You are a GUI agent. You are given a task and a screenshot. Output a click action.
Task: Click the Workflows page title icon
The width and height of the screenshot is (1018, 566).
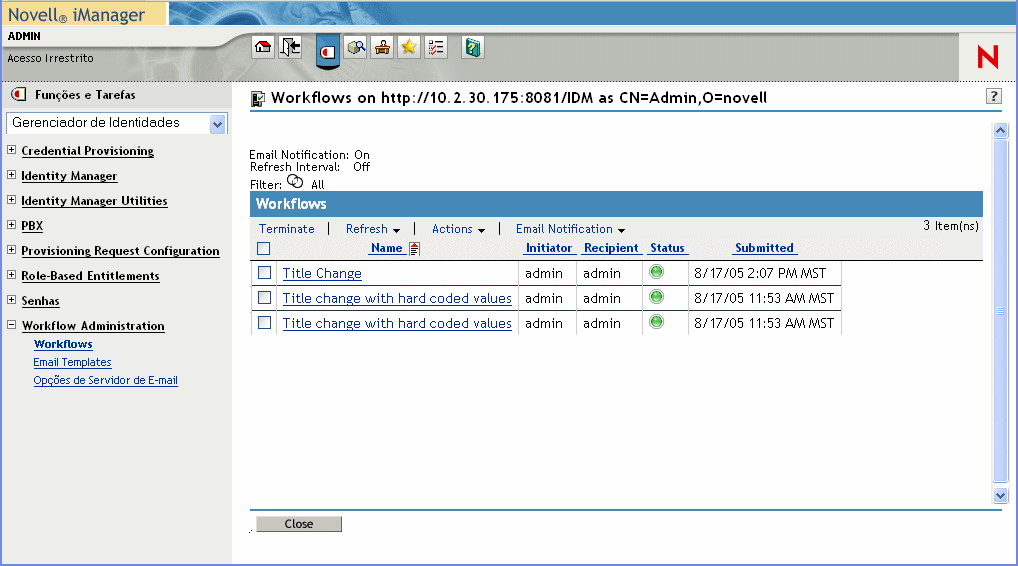click(258, 99)
